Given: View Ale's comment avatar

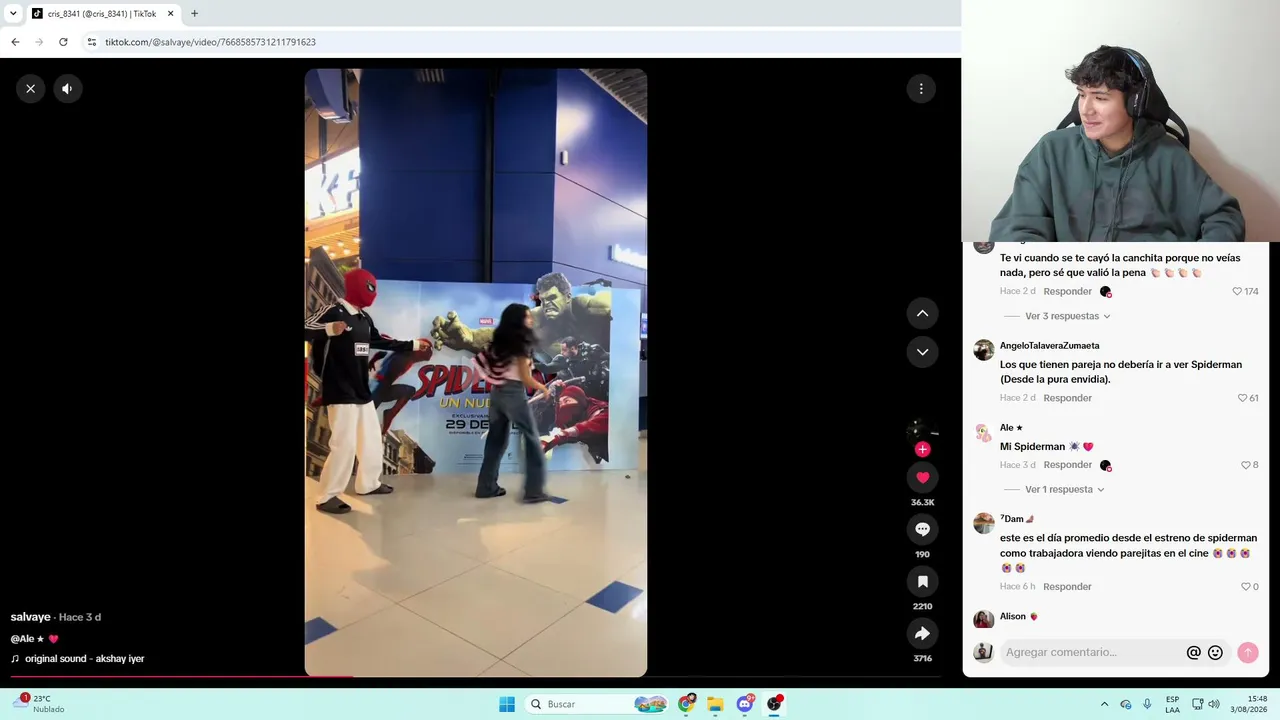Looking at the screenshot, I should [x=984, y=432].
